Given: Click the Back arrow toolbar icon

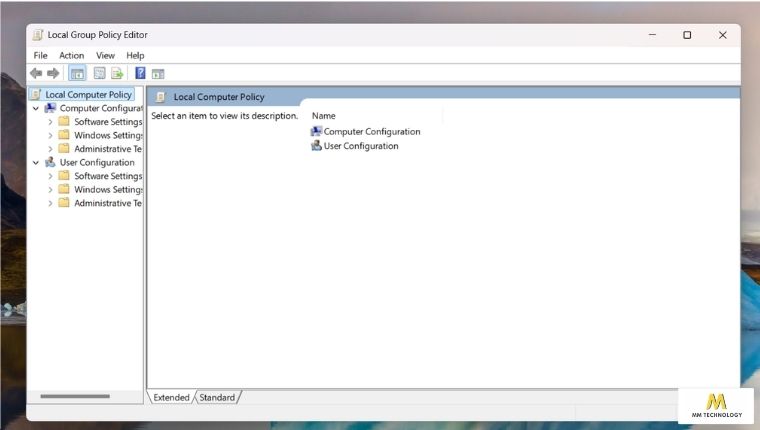Looking at the screenshot, I should tap(36, 73).
